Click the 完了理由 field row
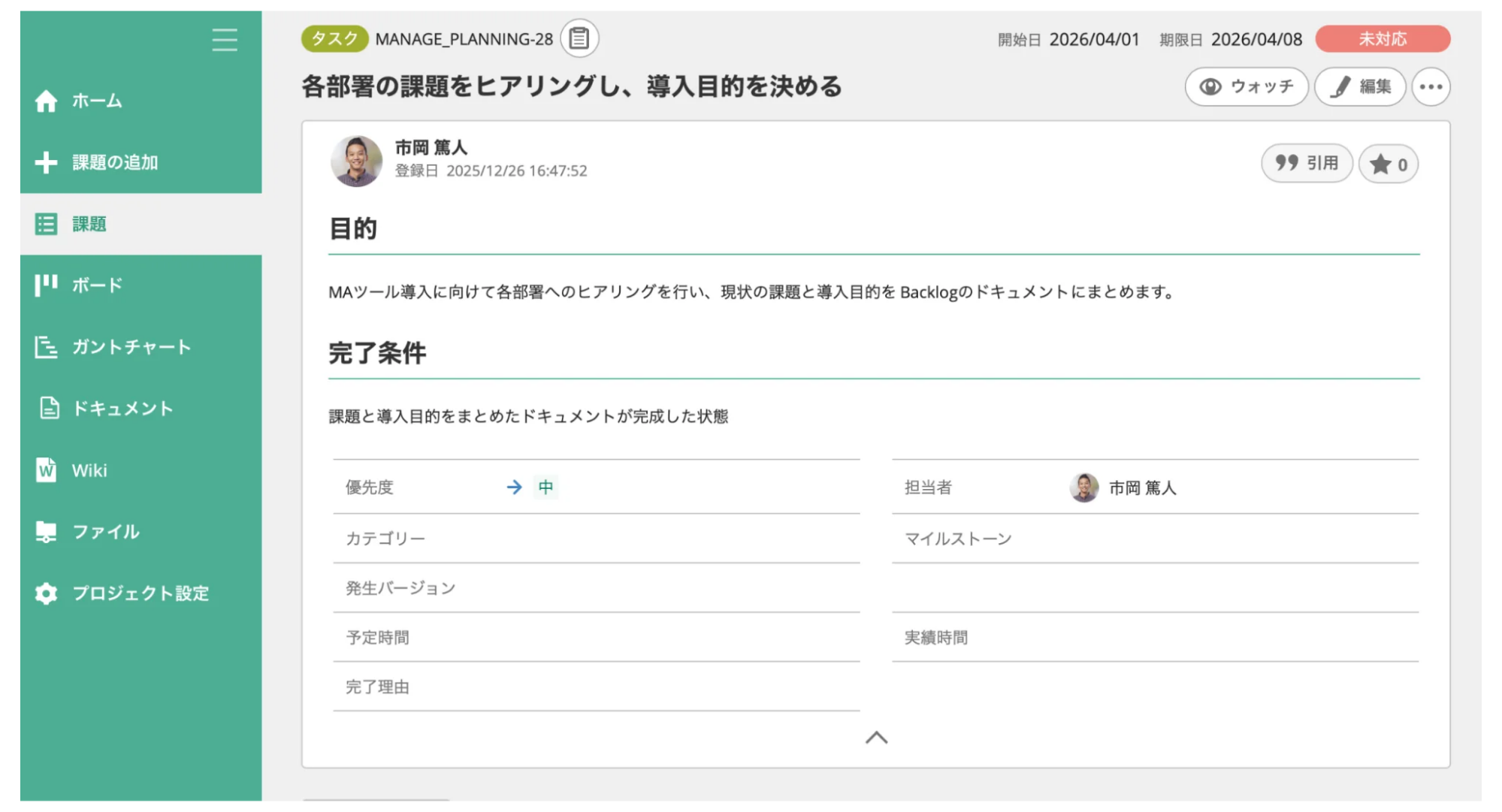This screenshot has width=1502, height=812. (x=597, y=687)
